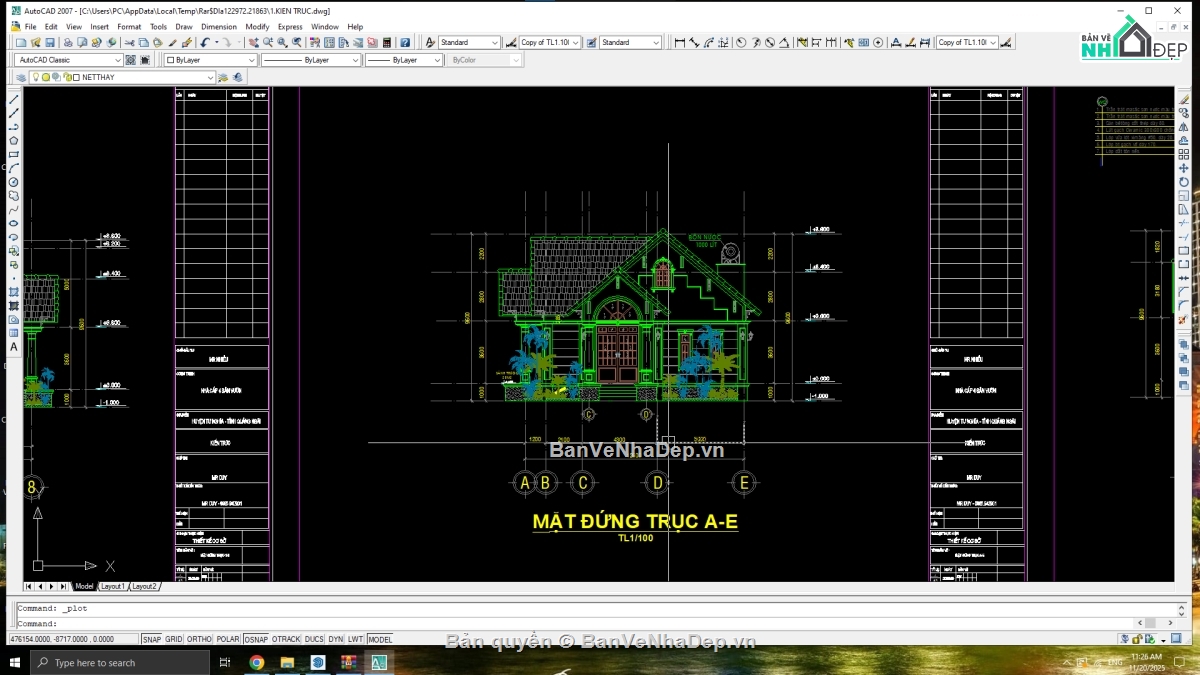This screenshot has height=675, width=1200.
Task: Click the Plot printer icon
Action: (68, 43)
